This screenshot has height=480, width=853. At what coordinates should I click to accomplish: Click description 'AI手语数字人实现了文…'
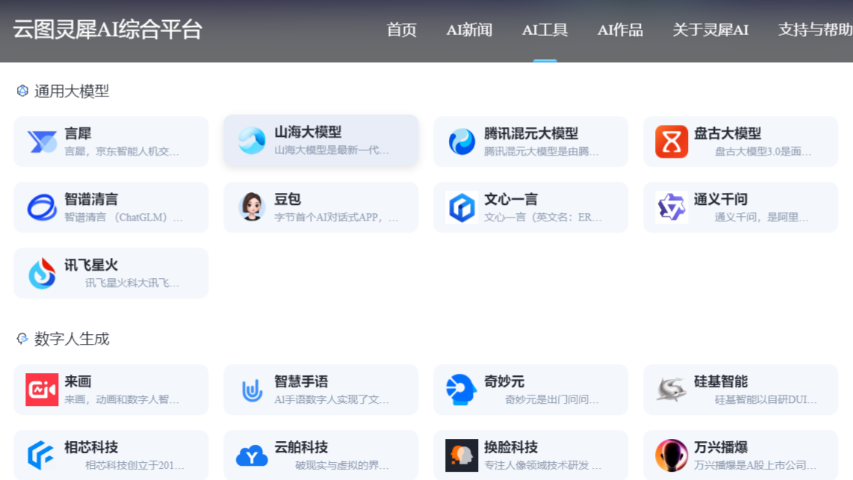pyautogui.click(x=331, y=399)
